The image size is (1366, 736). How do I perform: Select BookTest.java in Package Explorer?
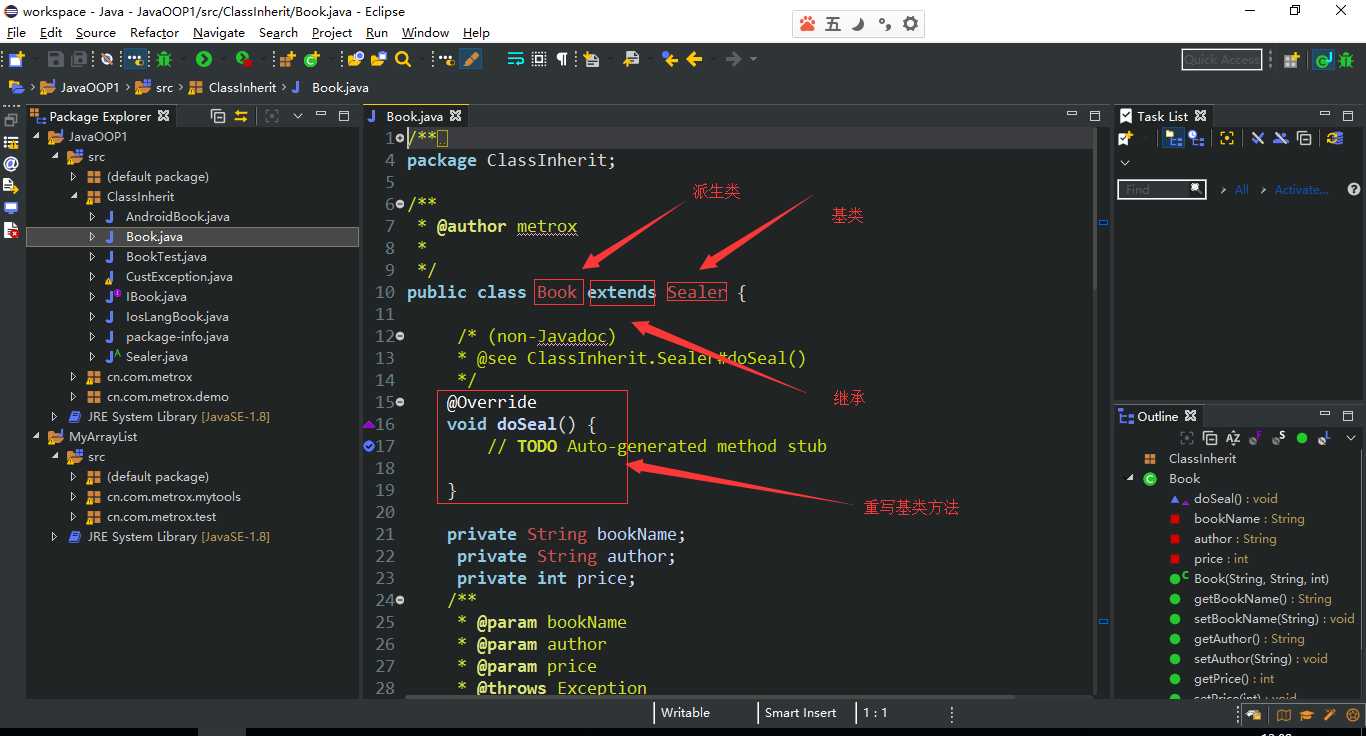coord(166,257)
